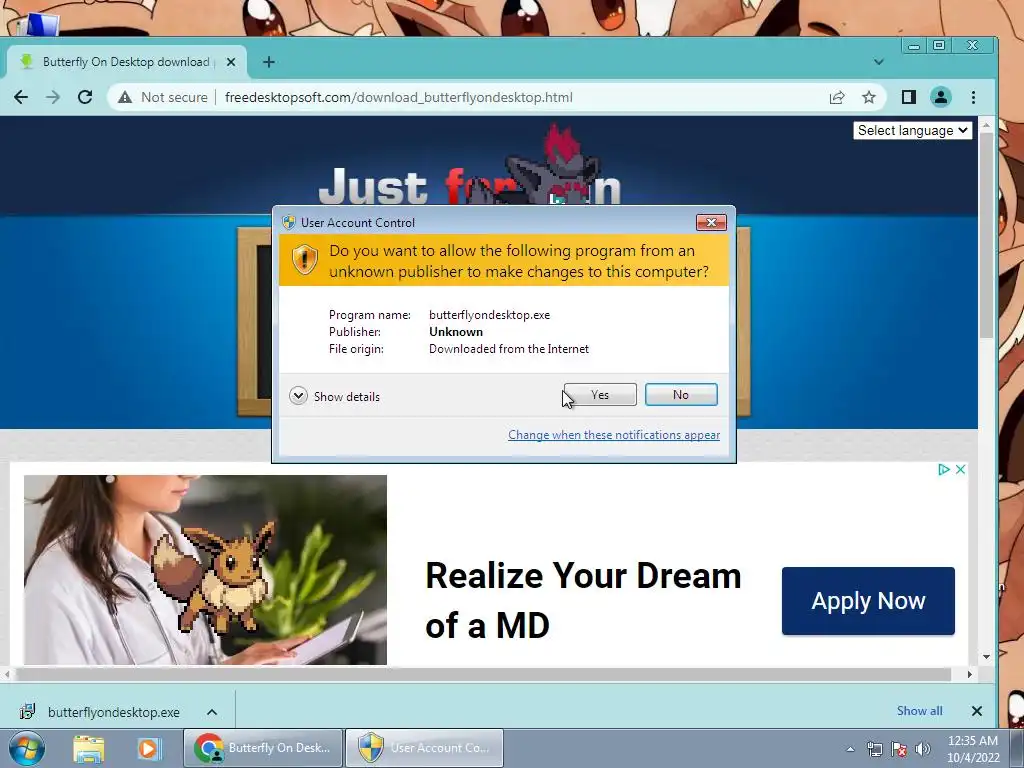Click No in User Account Control
The width and height of the screenshot is (1024, 768).
point(681,394)
